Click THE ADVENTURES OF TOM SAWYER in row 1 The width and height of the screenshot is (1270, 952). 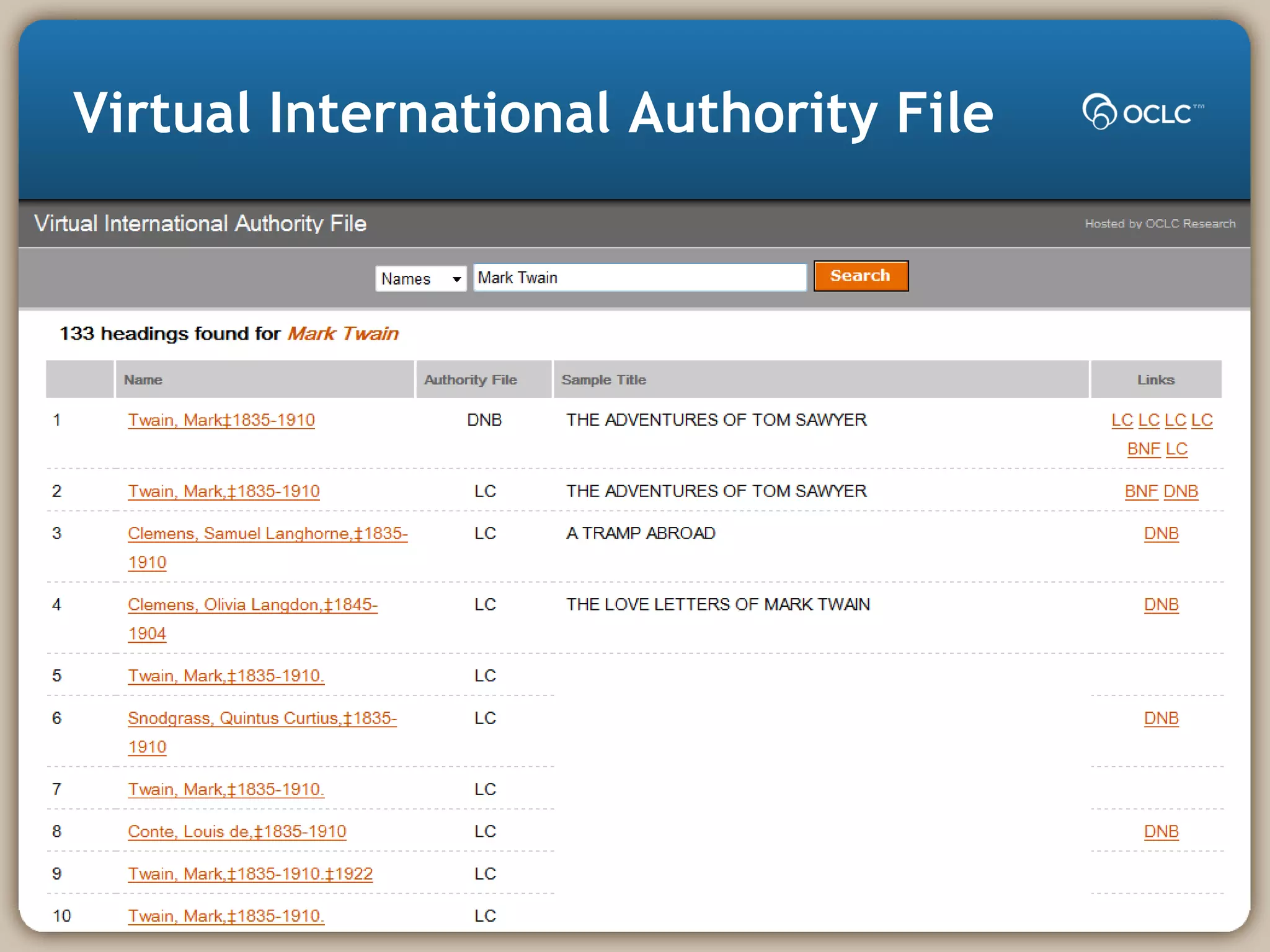pyautogui.click(x=716, y=420)
